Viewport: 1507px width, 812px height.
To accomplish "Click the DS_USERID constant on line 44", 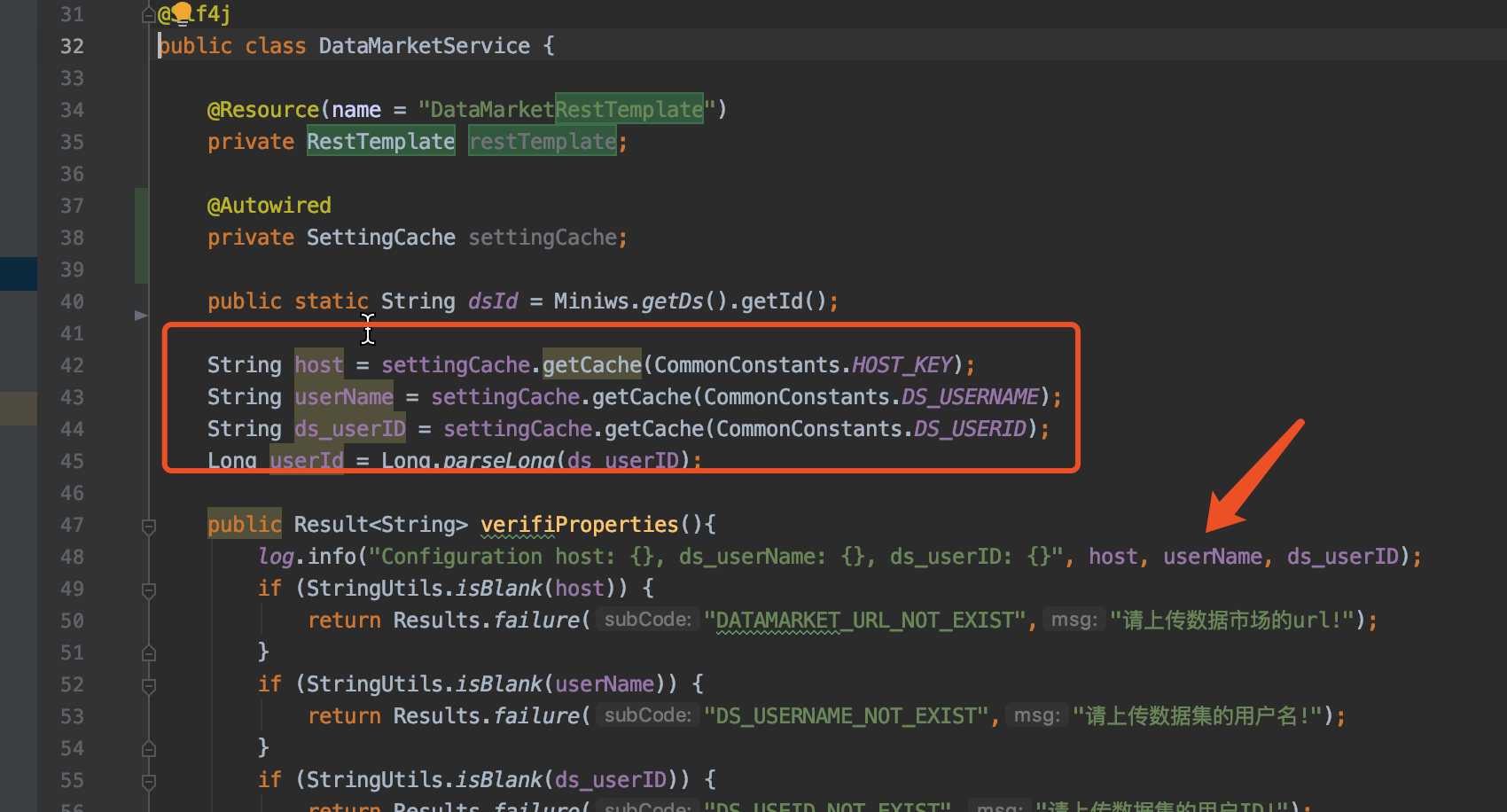I will (x=971, y=429).
